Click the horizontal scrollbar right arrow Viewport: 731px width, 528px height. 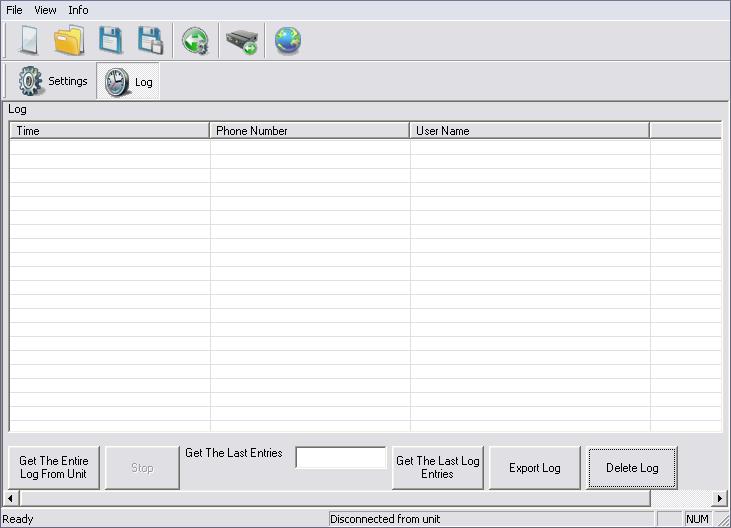pos(719,498)
